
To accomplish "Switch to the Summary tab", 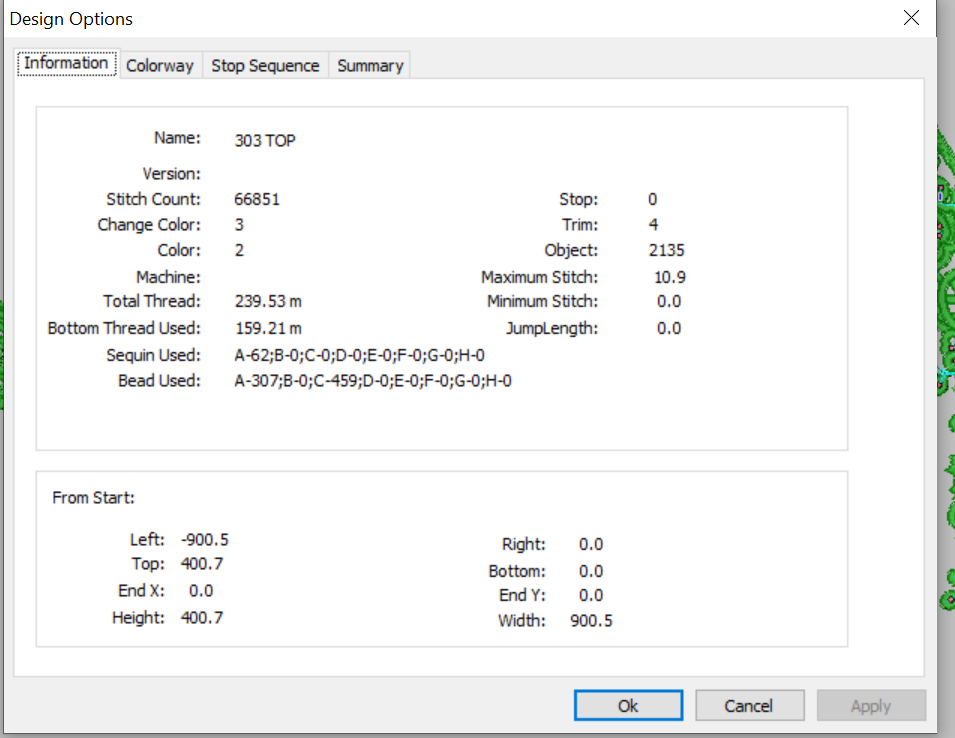I will coord(370,65).
